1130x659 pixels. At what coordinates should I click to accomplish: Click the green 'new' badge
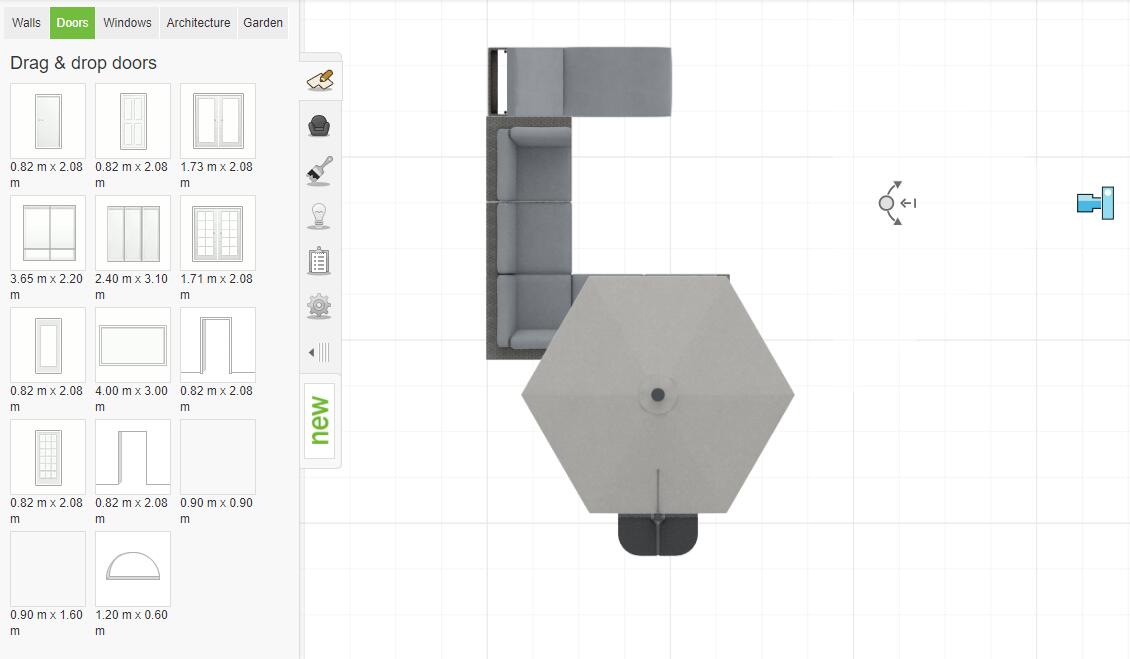[319, 420]
